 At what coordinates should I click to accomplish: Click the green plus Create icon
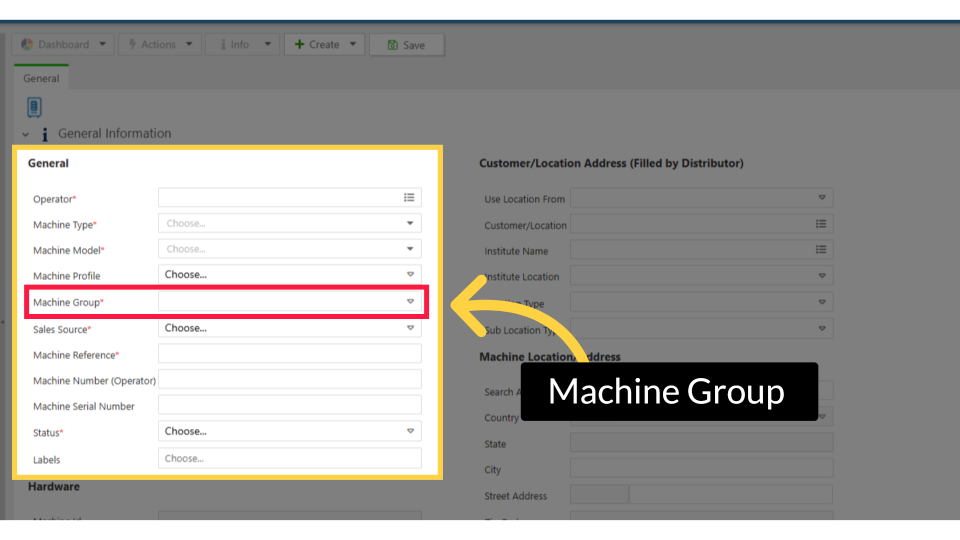point(299,45)
